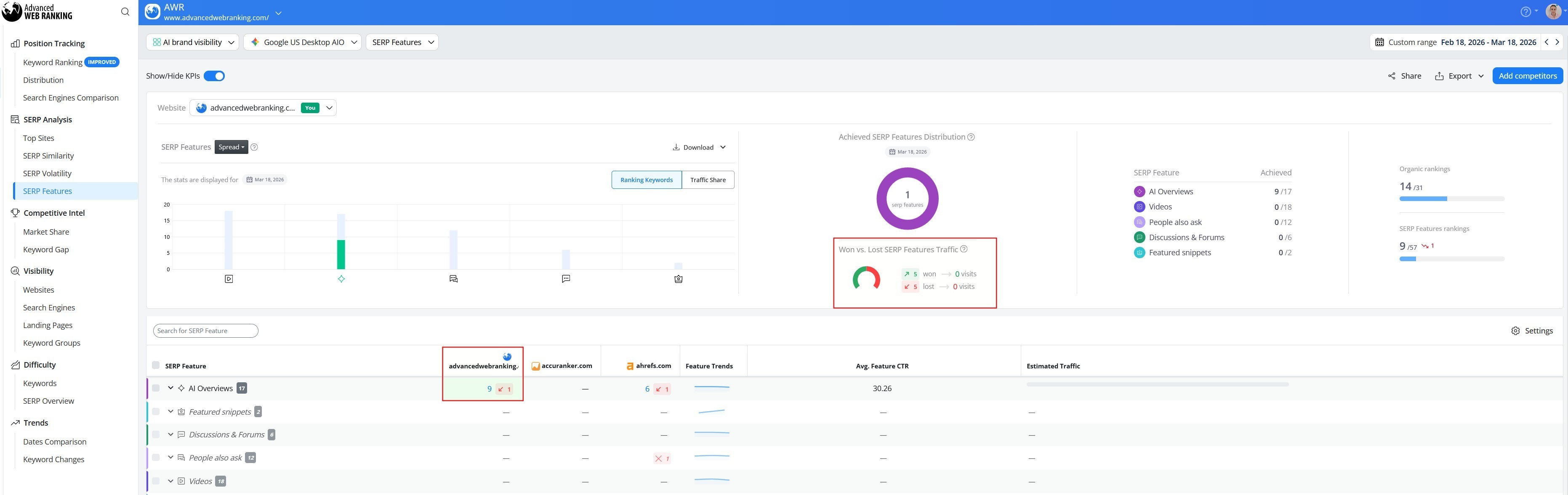
Task: Toggle Show/Hide KPIs switch
Action: click(x=214, y=76)
